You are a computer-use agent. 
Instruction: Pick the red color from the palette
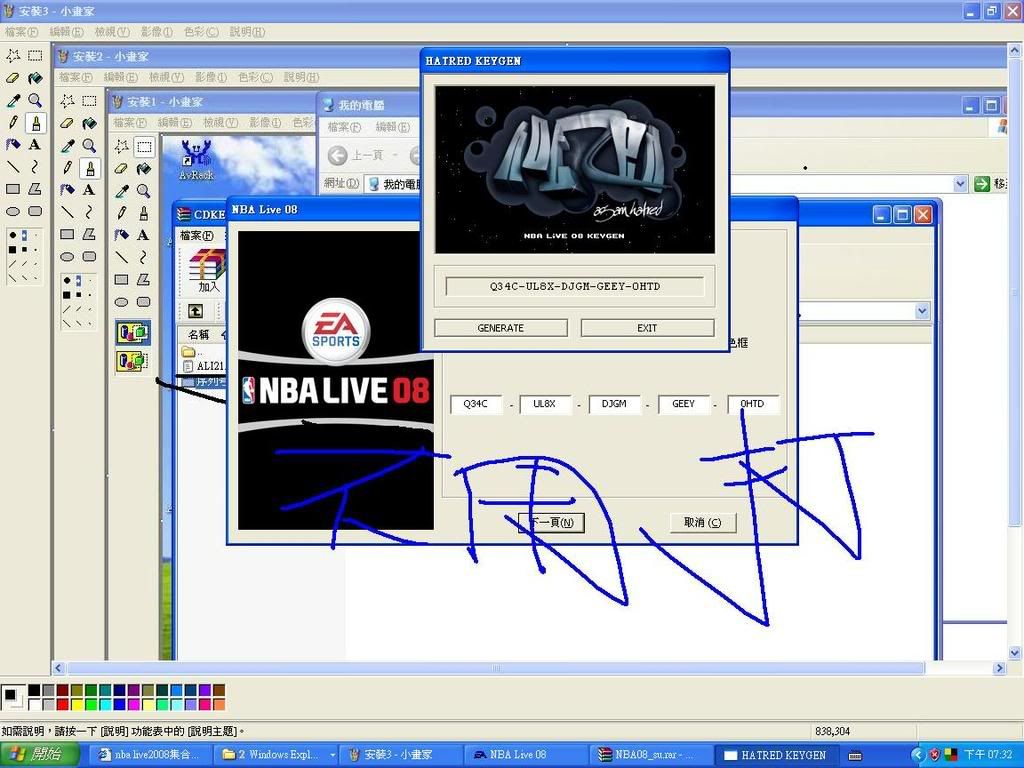pos(62,704)
